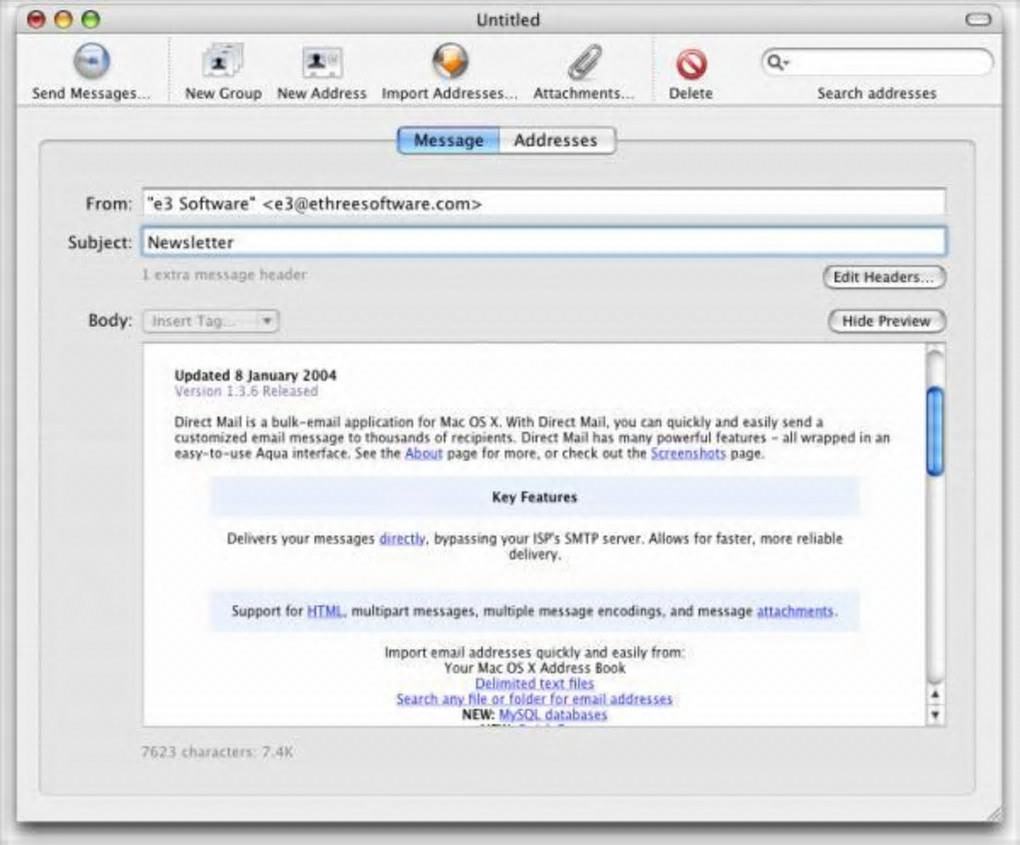The height and width of the screenshot is (845, 1020).
Task: Follow the 'directly' link
Action: click(402, 539)
